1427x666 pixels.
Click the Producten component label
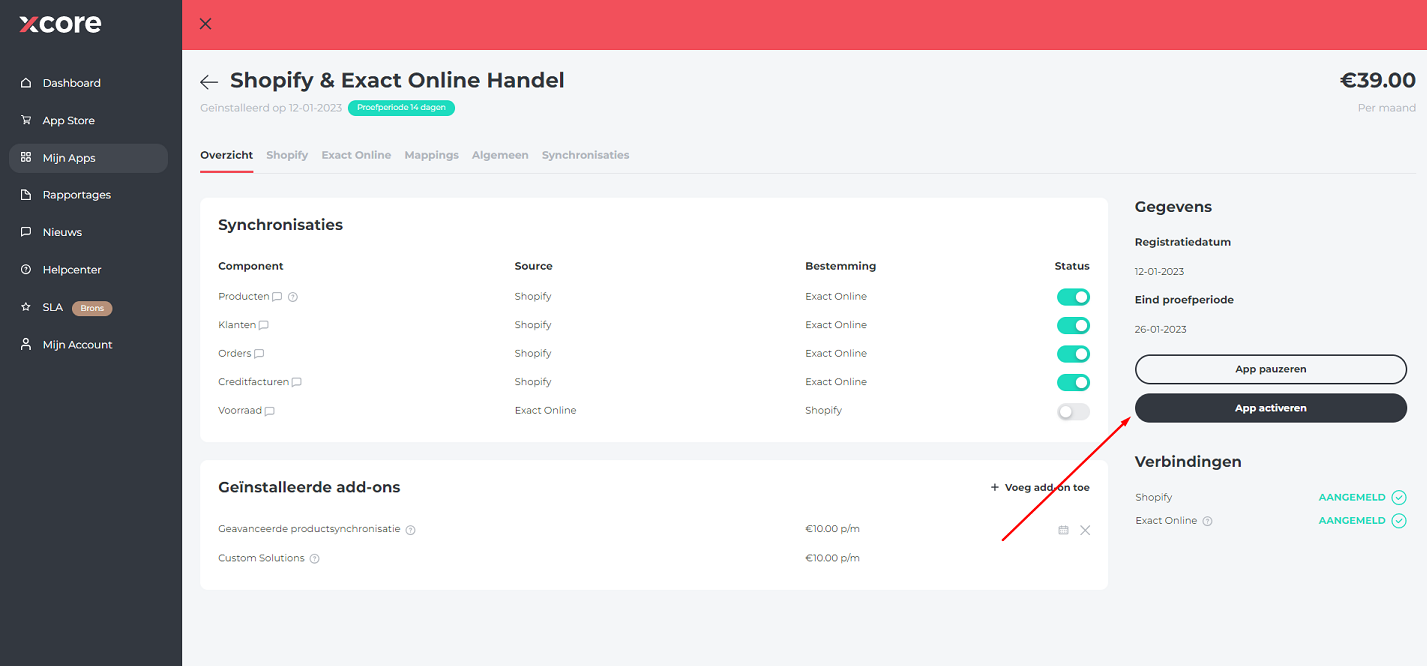[244, 296]
